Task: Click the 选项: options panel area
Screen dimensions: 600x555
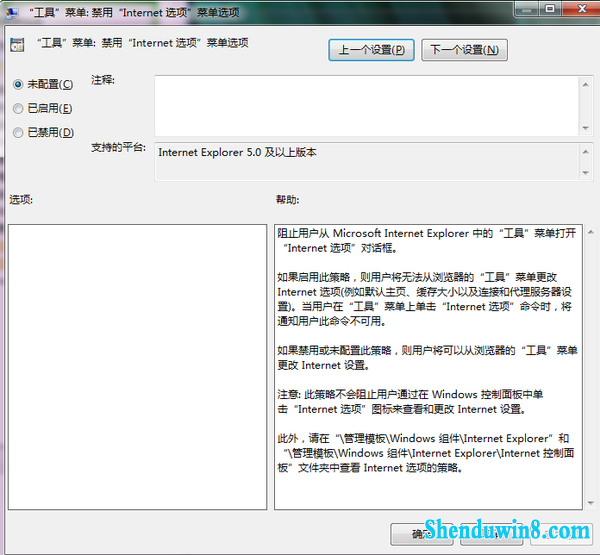Action: 137,367
